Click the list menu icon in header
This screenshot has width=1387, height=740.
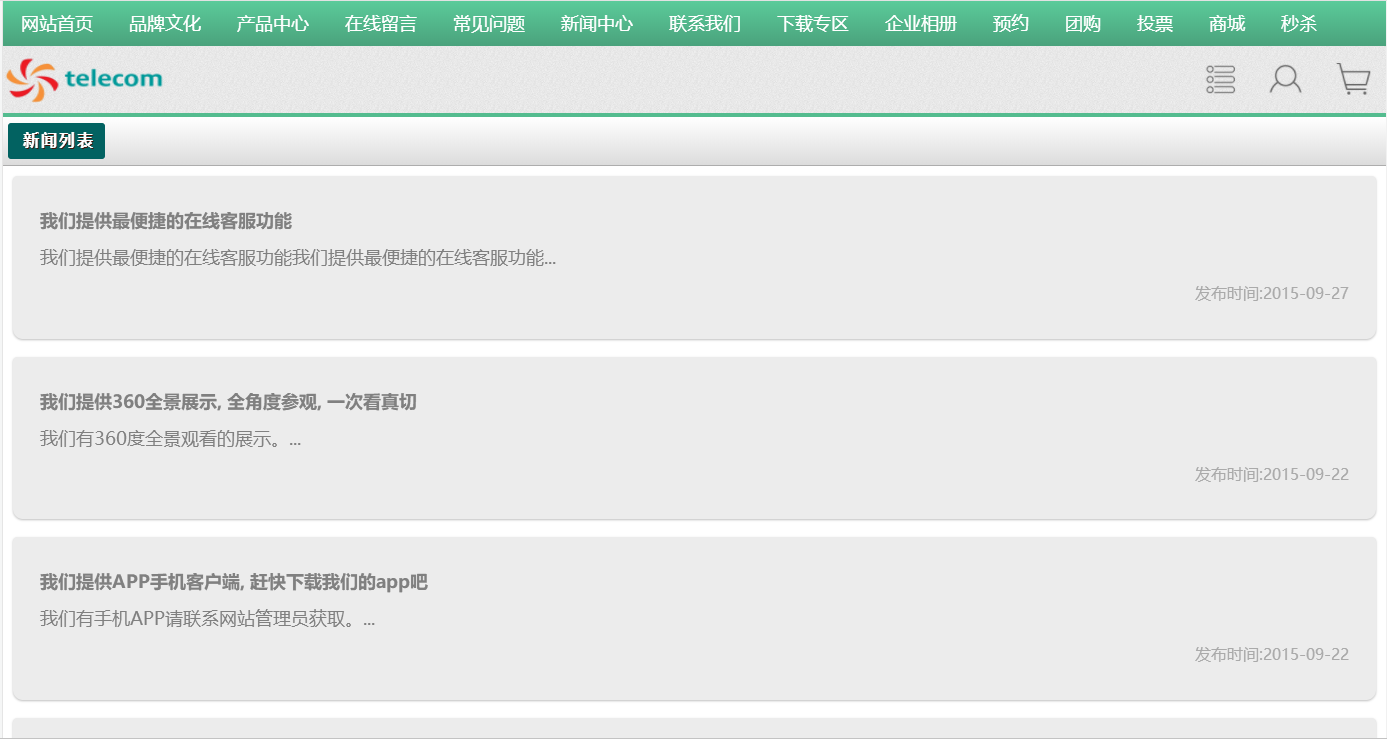pos(1220,80)
